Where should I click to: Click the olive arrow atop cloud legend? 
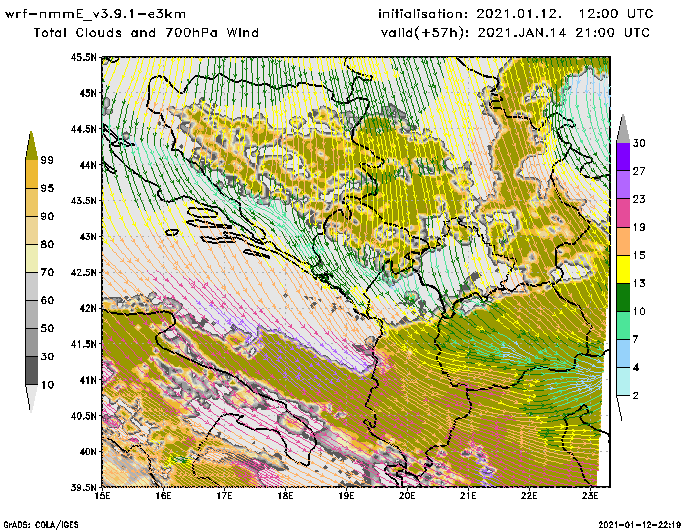tap(31, 146)
